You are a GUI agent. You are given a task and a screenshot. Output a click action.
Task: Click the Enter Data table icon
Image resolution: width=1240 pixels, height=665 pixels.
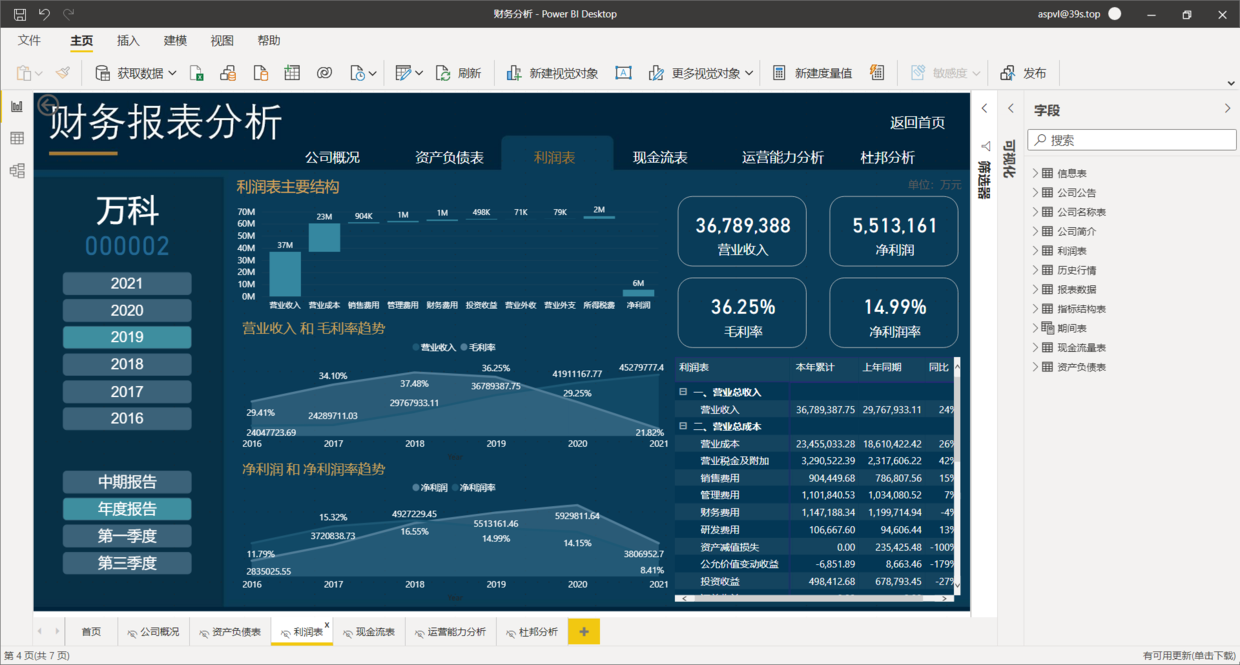292,73
